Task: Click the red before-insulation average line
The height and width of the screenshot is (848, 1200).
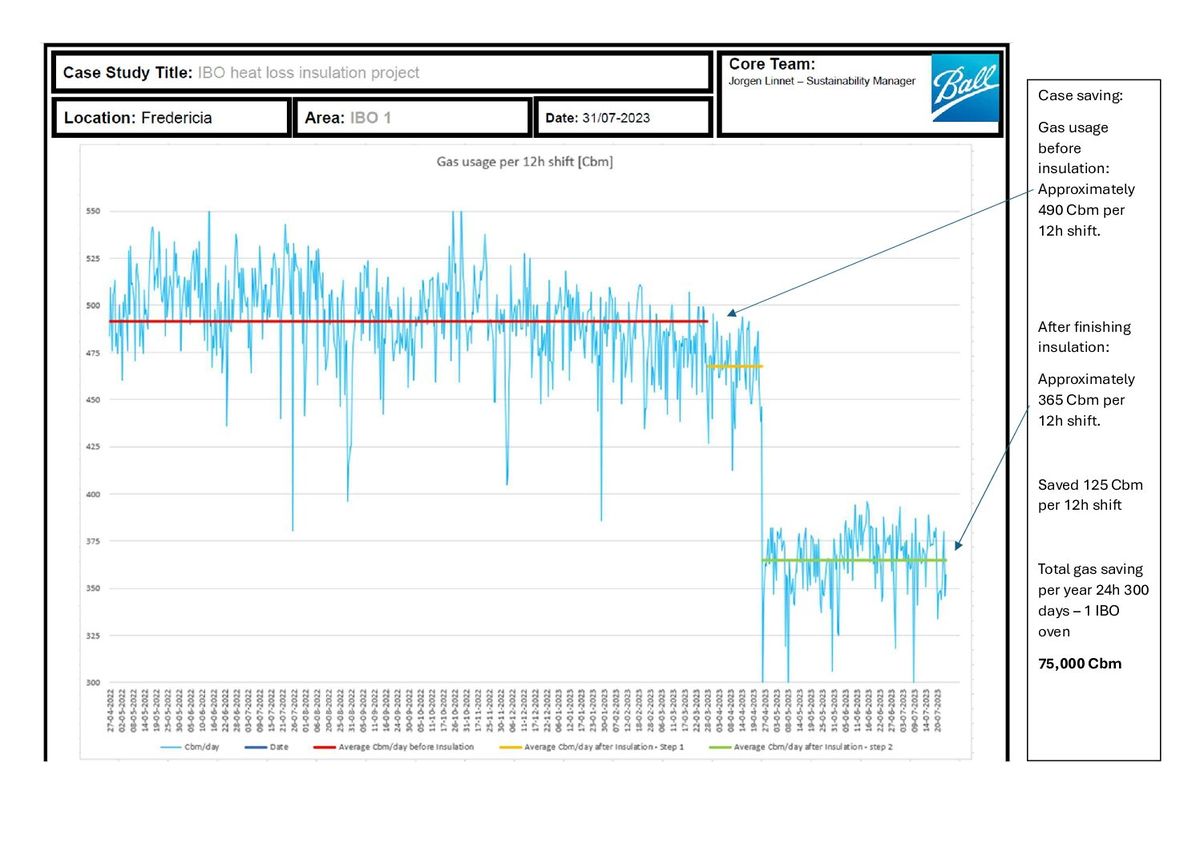Action: pyautogui.click(x=408, y=321)
